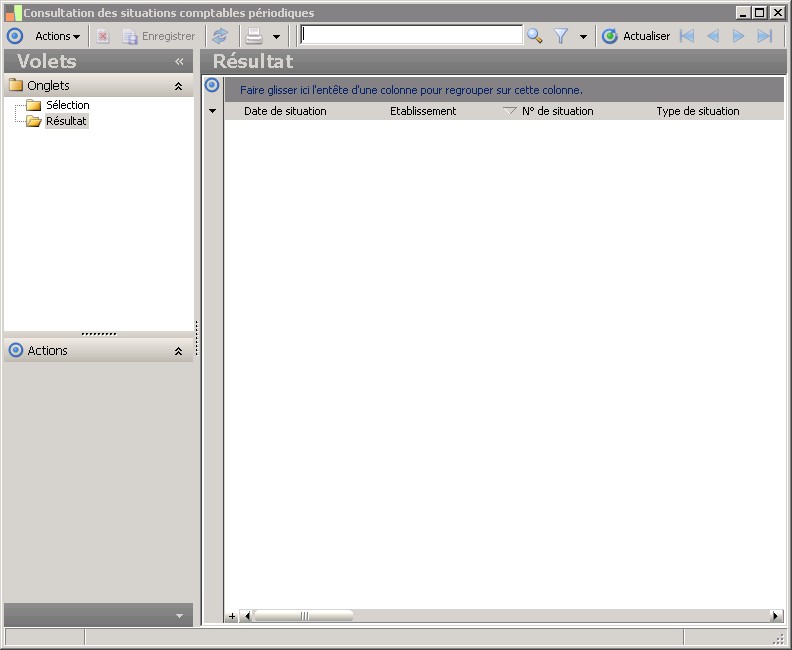The height and width of the screenshot is (650, 792).
Task: Click the toolbar search input field
Action: pos(411,35)
